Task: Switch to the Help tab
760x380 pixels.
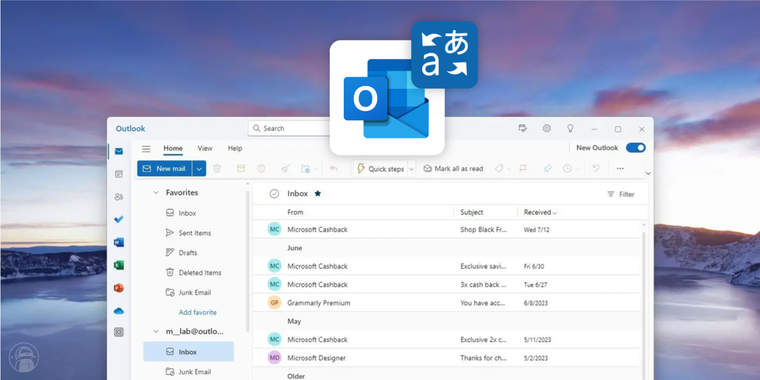Action: click(235, 148)
